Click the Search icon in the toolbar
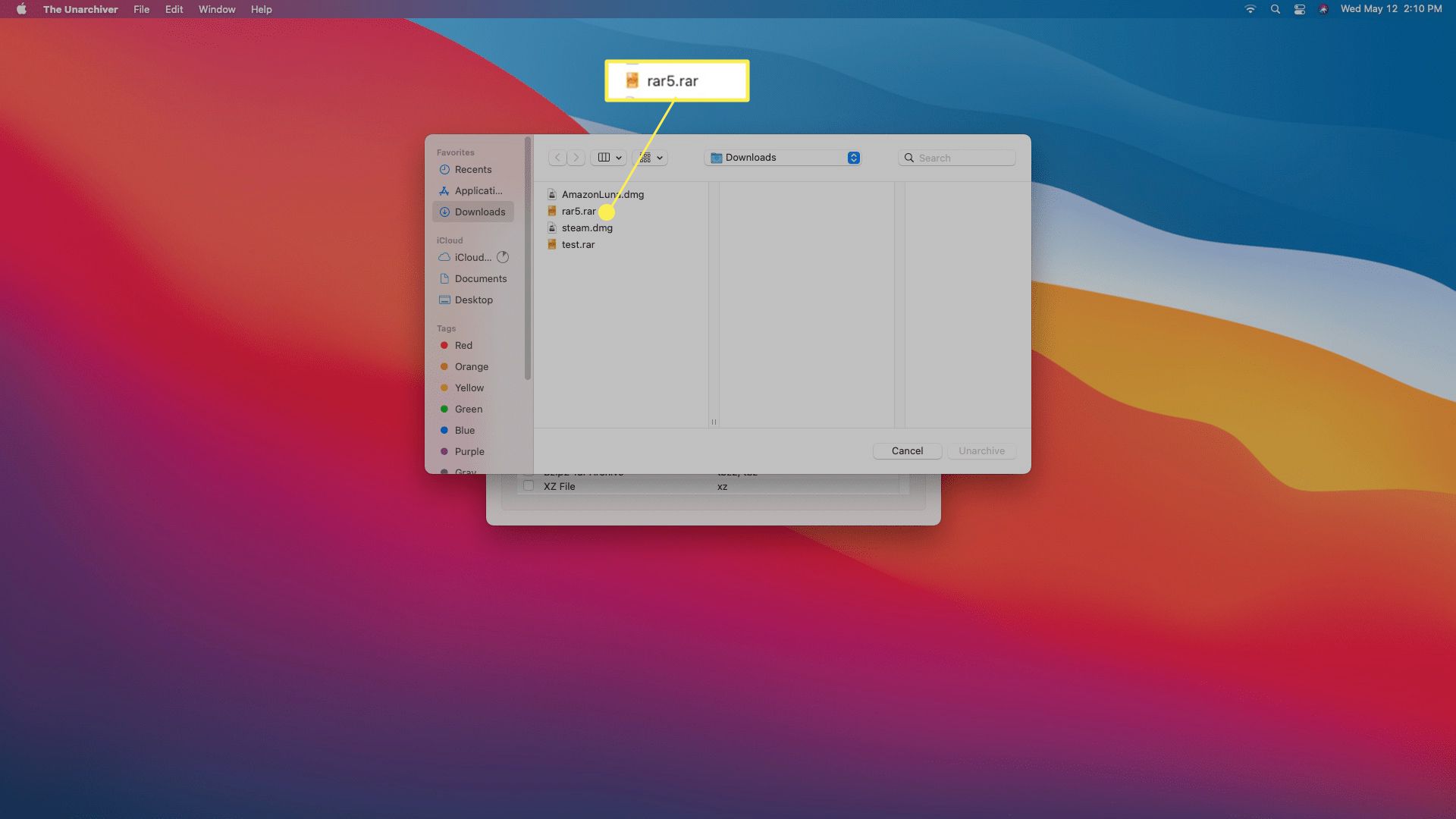The height and width of the screenshot is (819, 1456). (x=908, y=157)
